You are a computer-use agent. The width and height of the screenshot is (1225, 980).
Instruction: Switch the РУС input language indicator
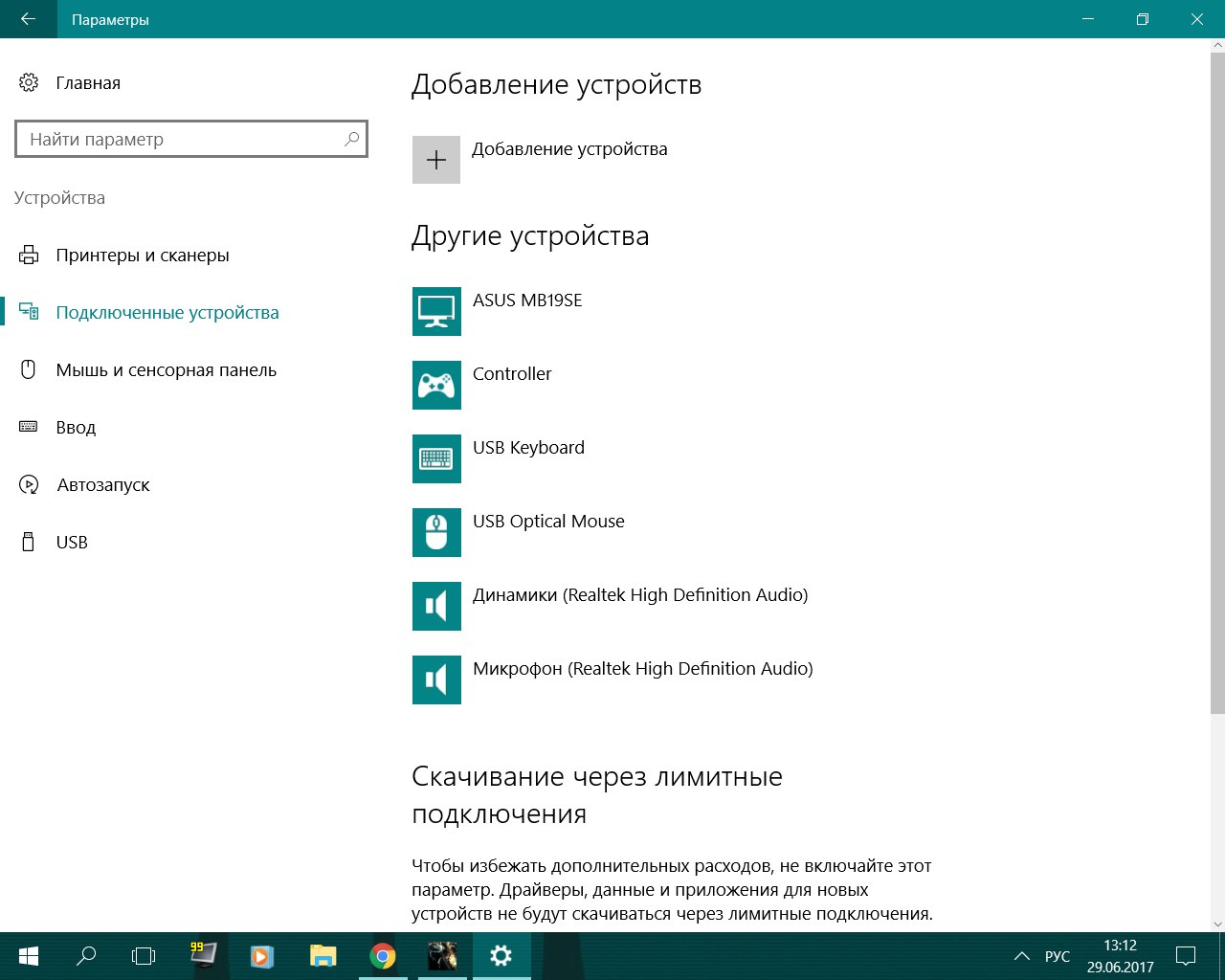tap(1058, 956)
